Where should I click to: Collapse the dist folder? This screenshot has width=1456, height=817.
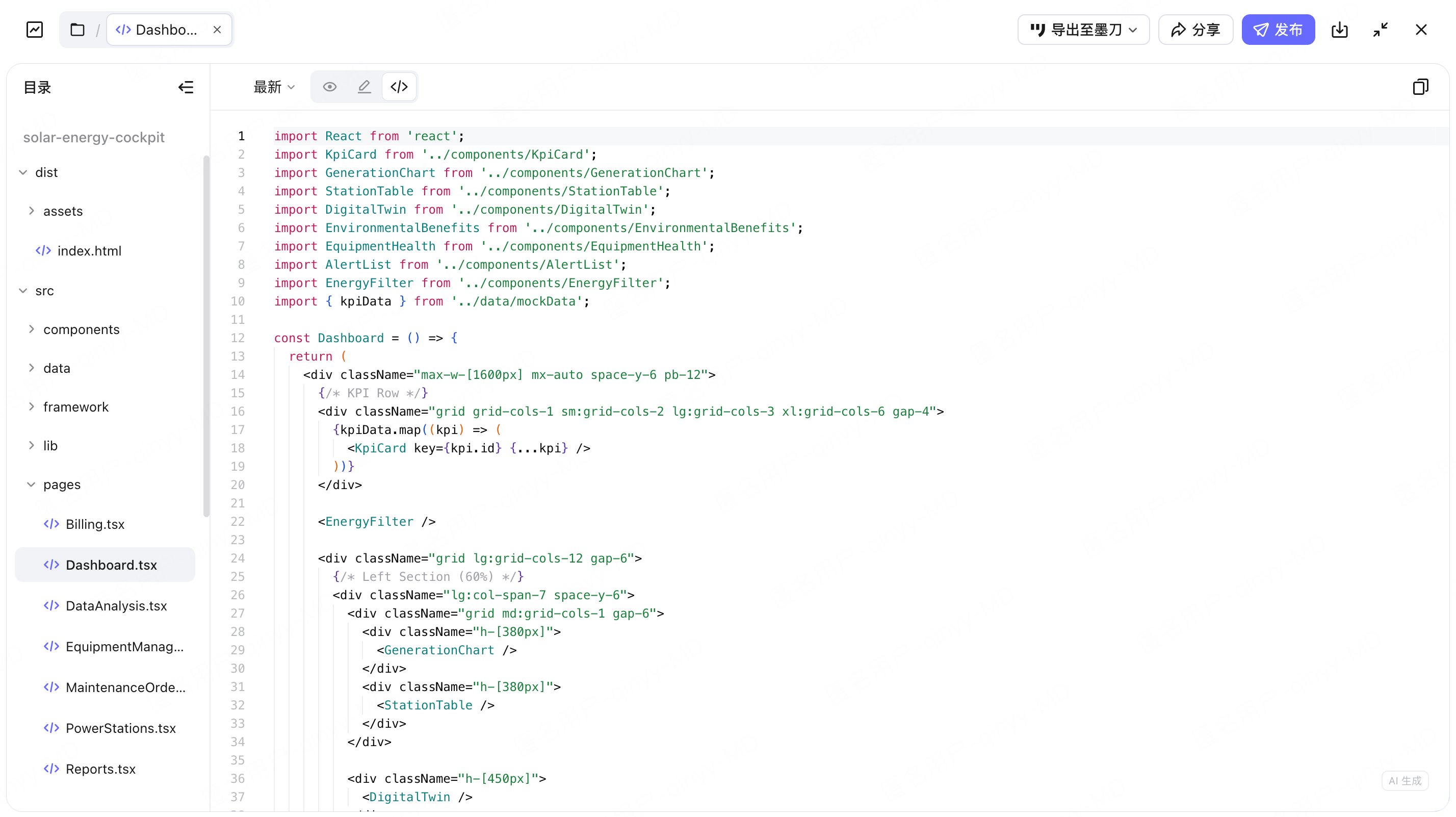[x=22, y=172]
